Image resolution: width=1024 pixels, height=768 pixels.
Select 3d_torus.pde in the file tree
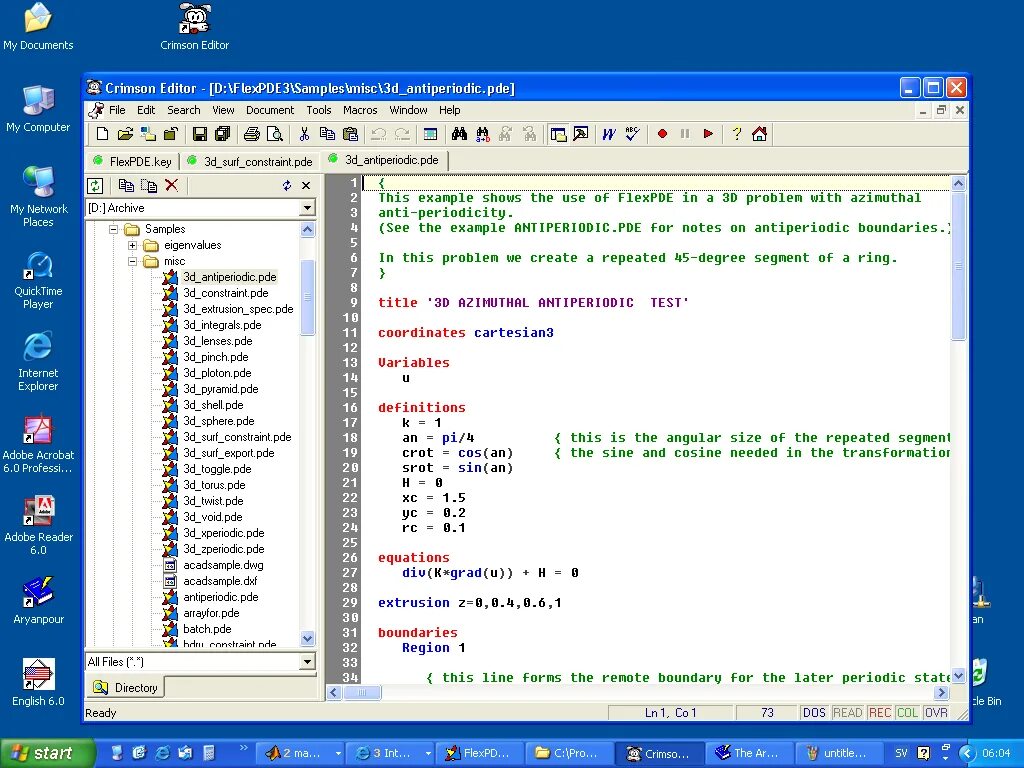(214, 485)
